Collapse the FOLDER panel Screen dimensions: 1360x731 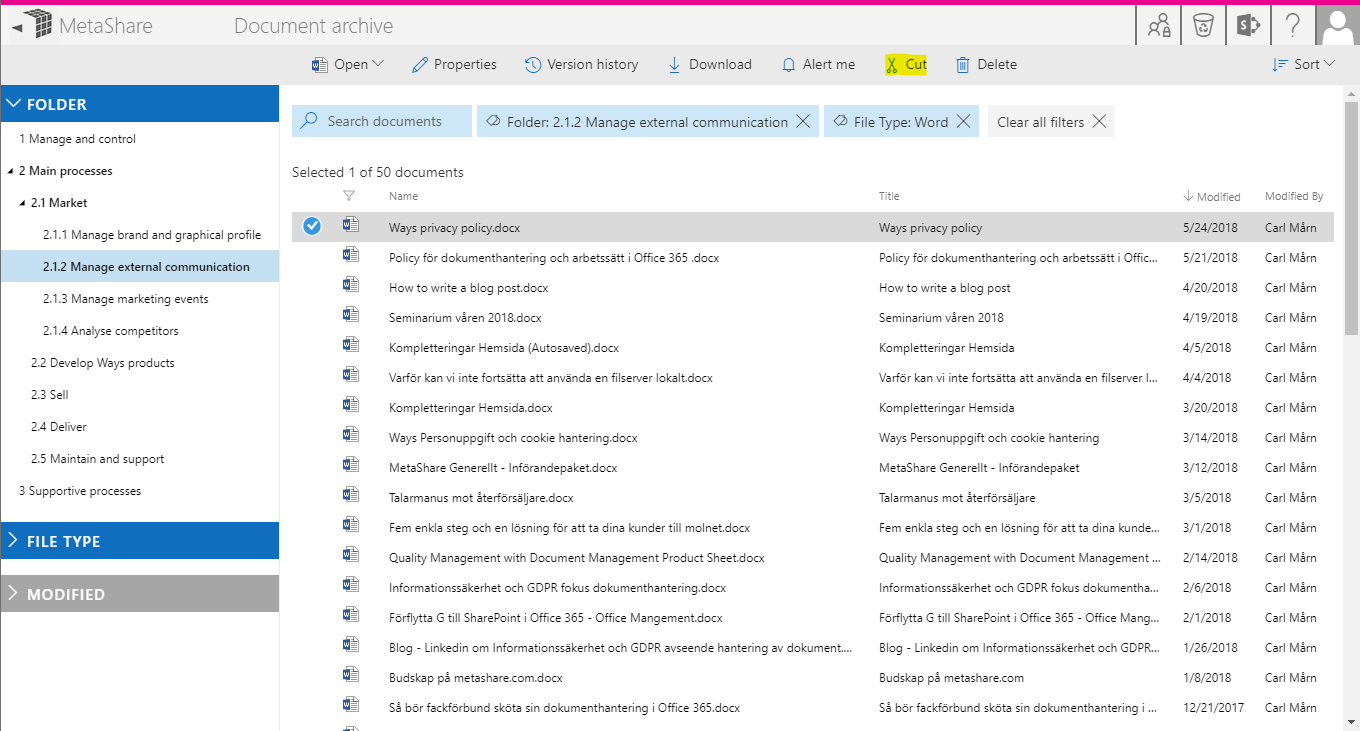(x=140, y=104)
